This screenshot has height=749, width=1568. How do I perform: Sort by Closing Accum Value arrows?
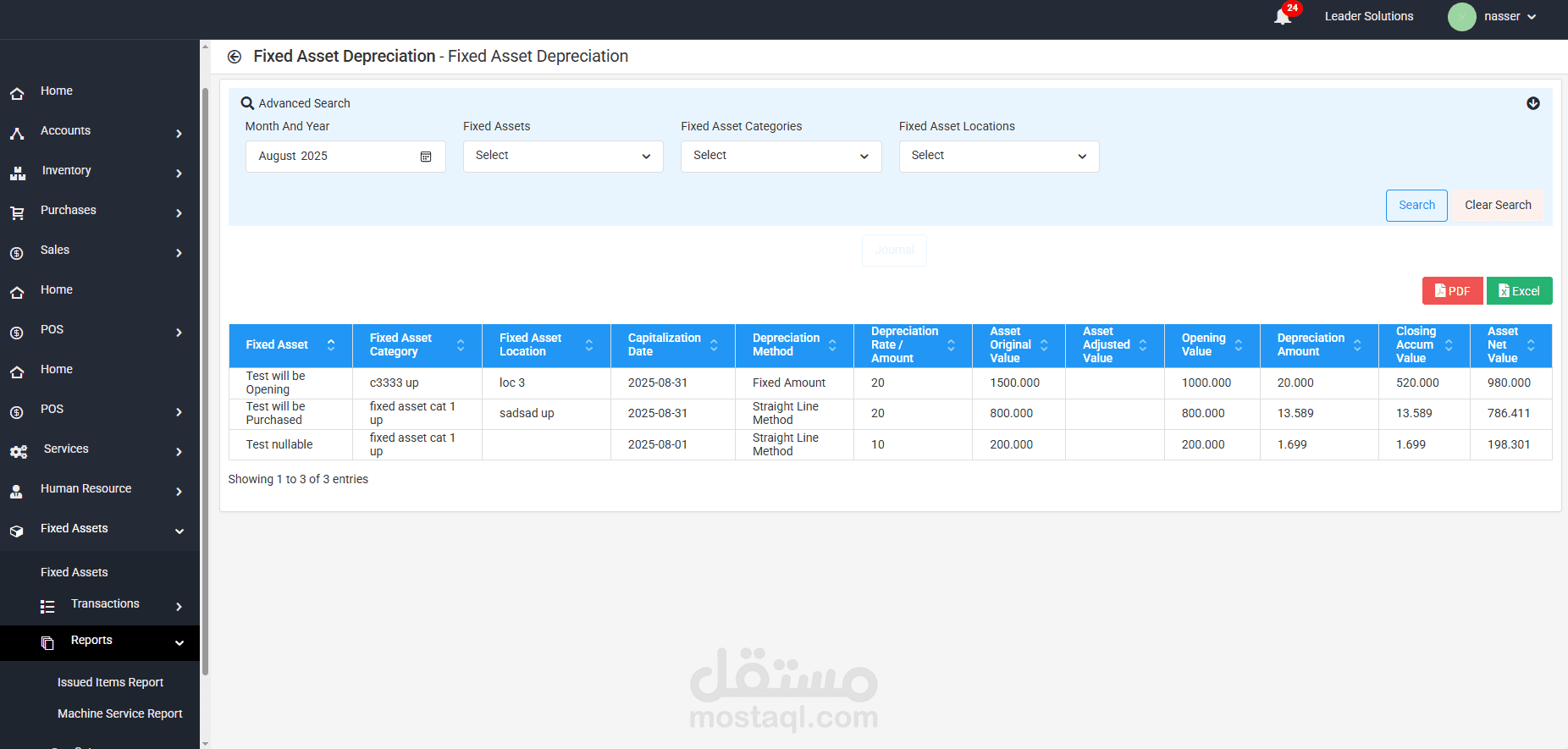click(x=1449, y=344)
